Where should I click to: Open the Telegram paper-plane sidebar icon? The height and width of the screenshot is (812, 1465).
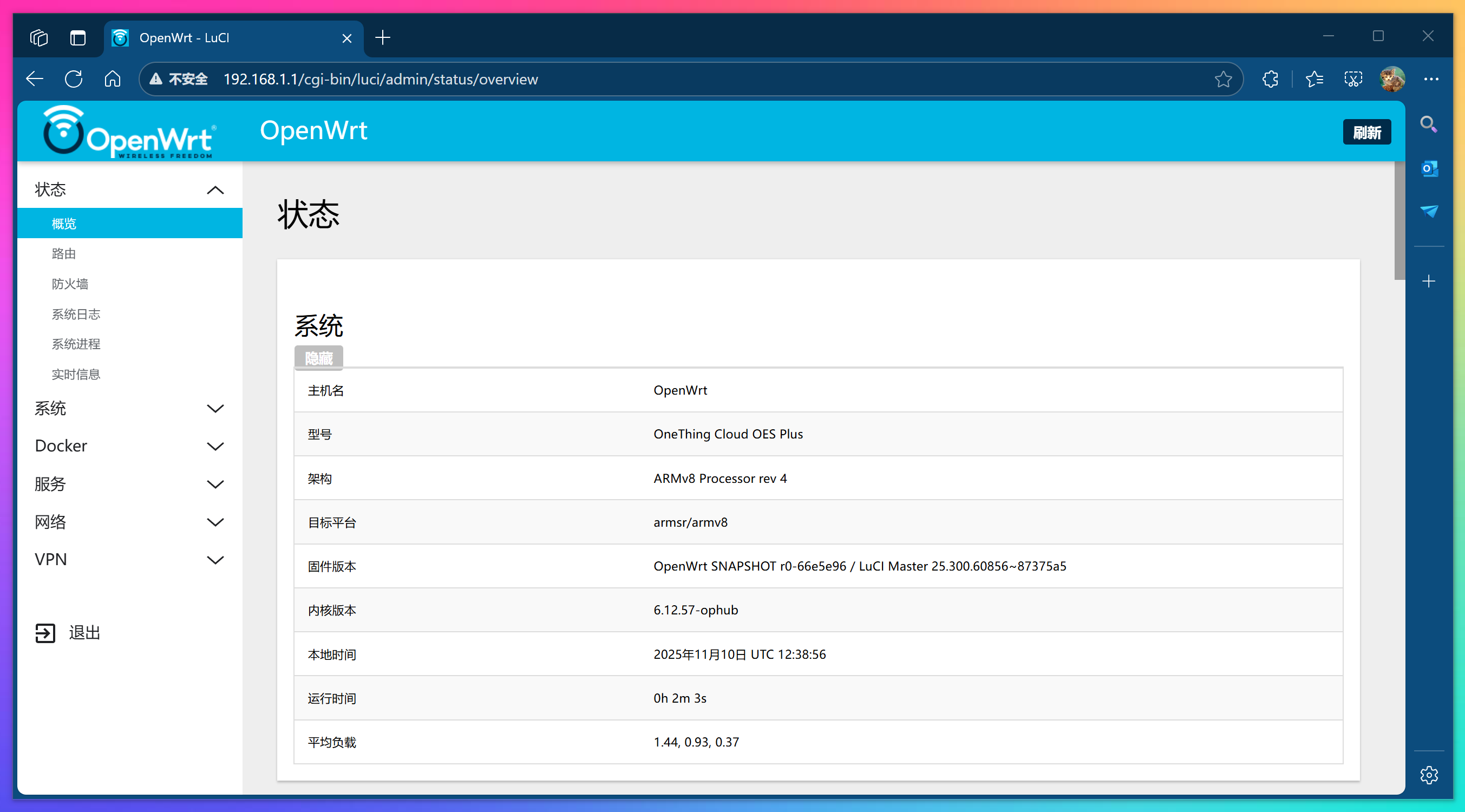tap(1429, 212)
